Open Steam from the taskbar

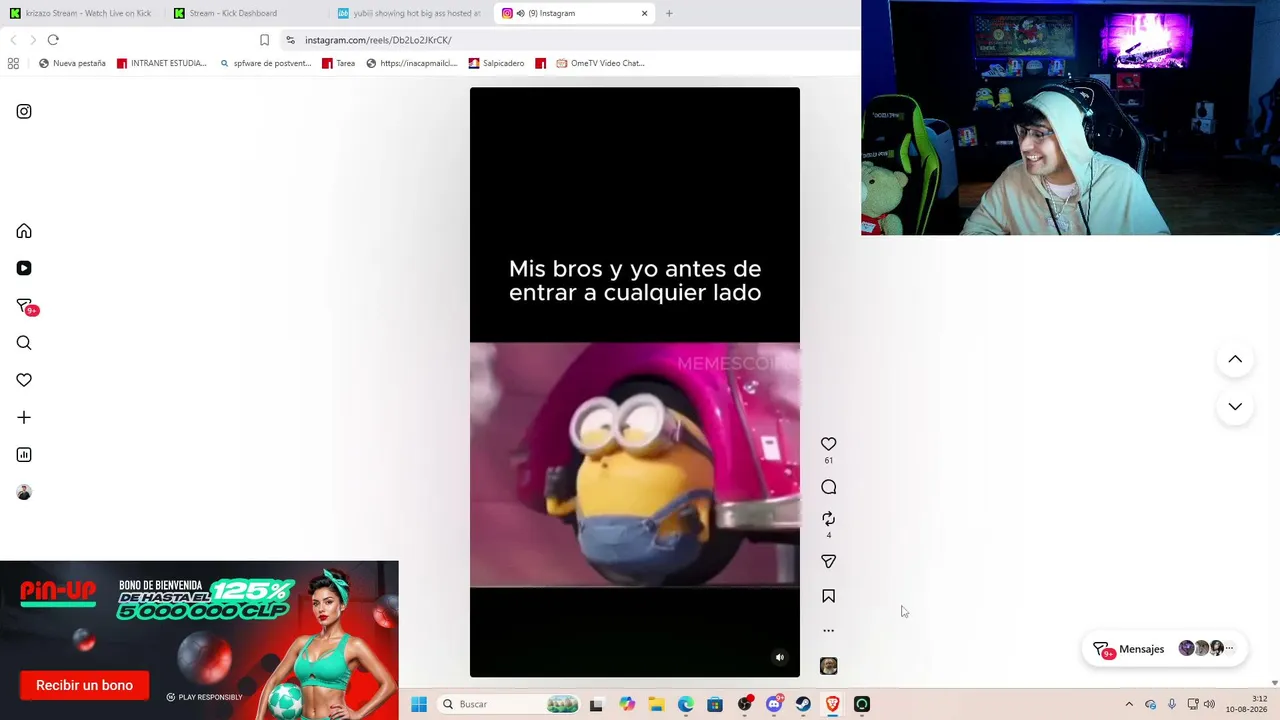[803, 704]
